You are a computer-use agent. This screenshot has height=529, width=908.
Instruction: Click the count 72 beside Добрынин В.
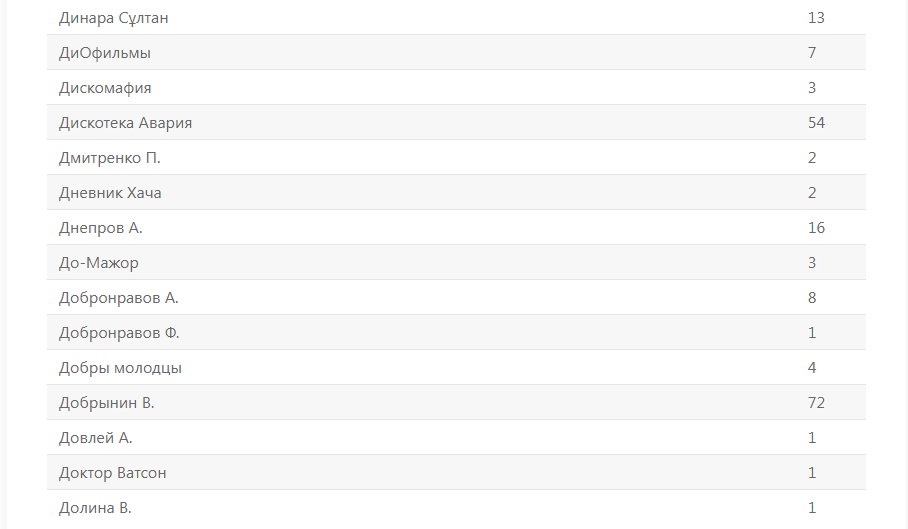click(816, 403)
